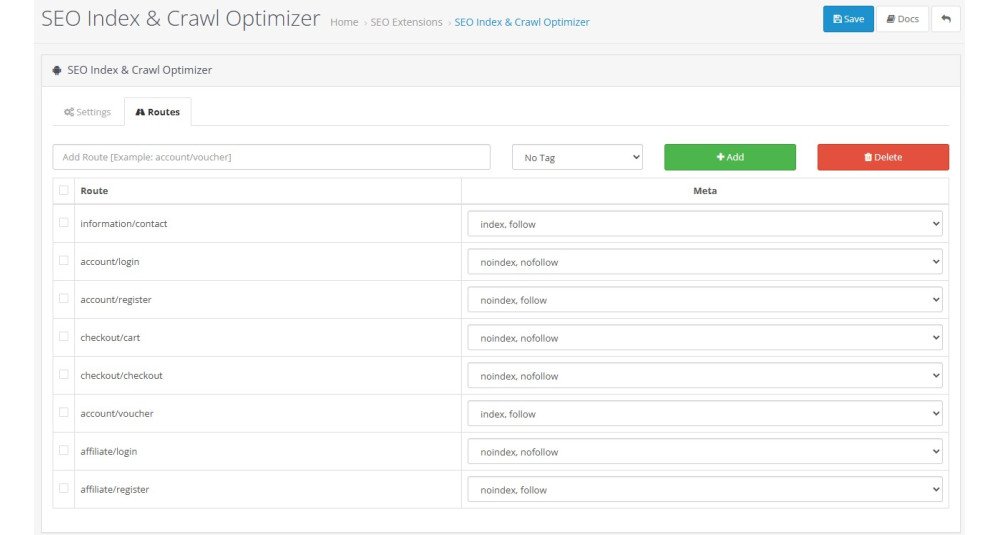
Task: Click the back arrow icon button
Action: (946, 19)
